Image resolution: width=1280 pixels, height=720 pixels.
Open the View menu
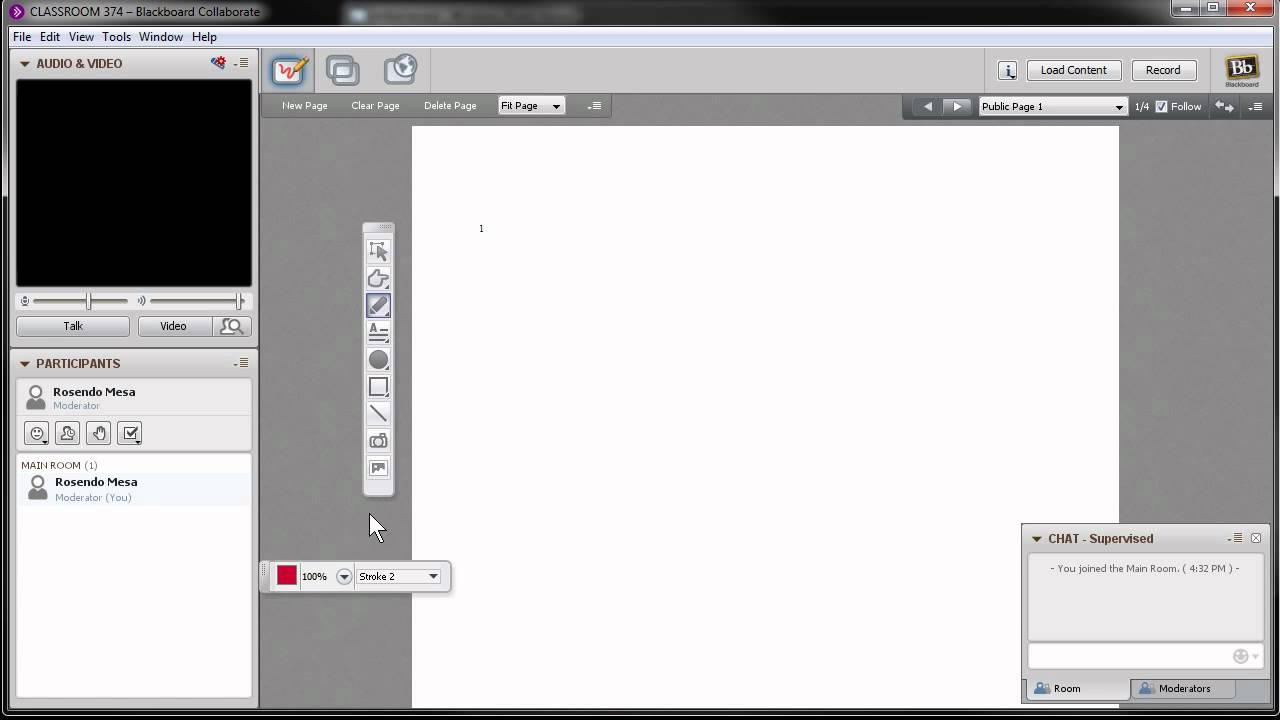(x=81, y=37)
